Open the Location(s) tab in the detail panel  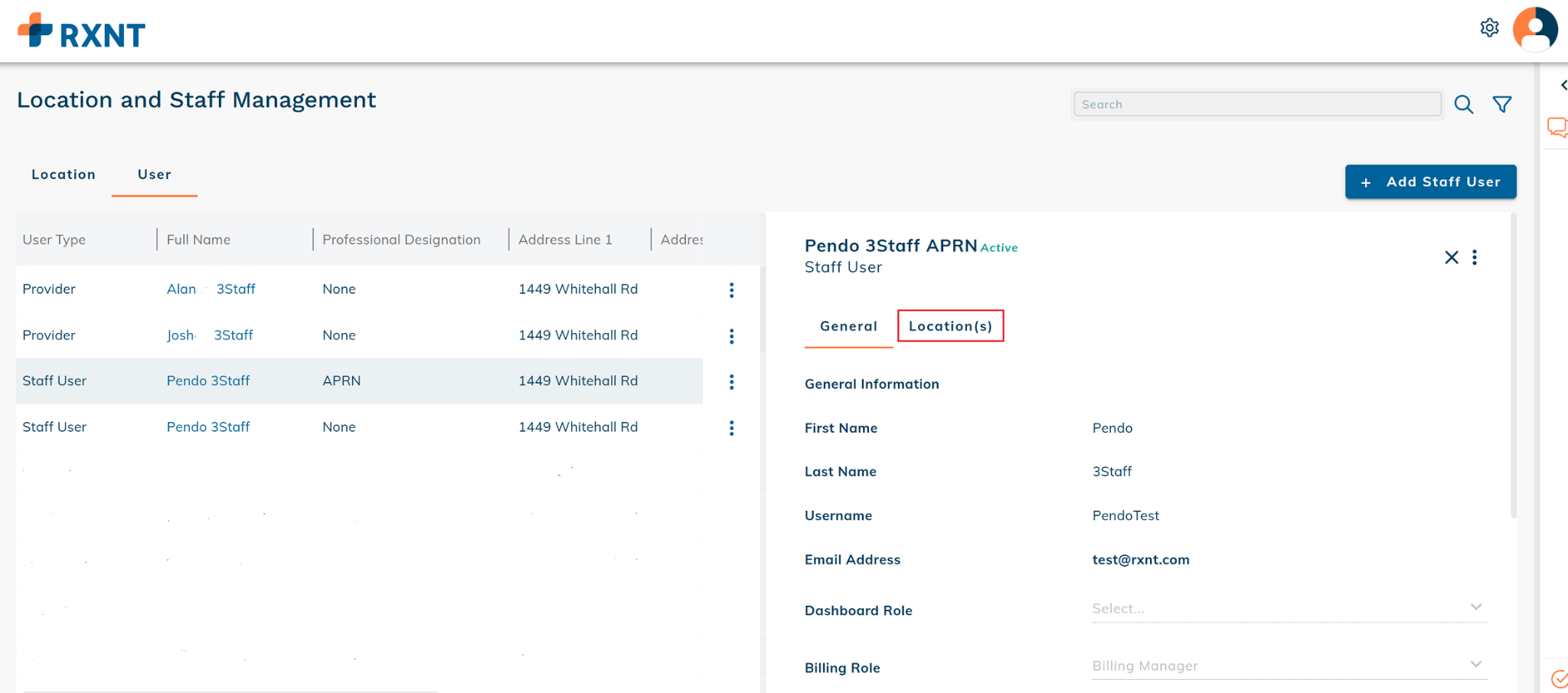tap(950, 326)
